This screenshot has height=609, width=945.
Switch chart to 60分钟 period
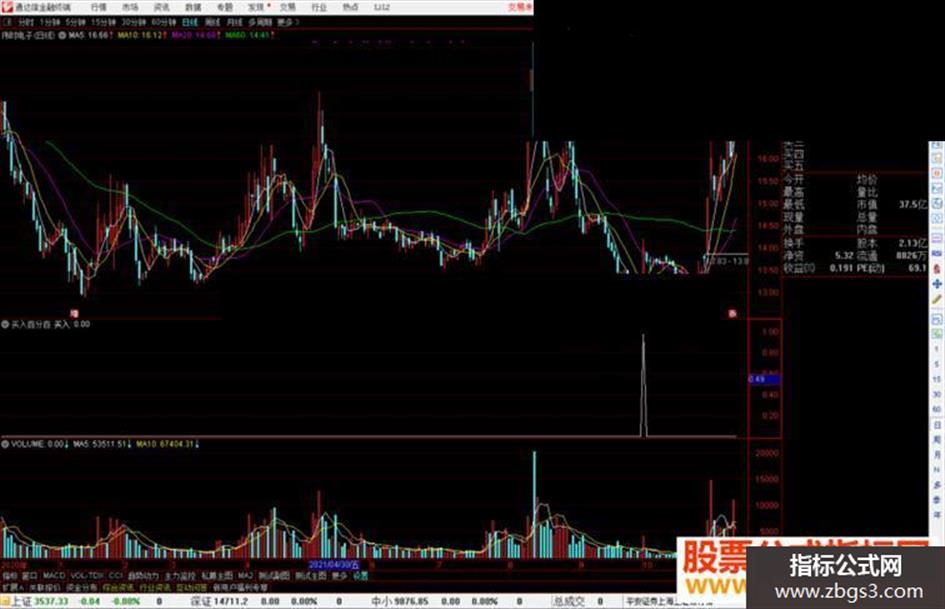163,22
